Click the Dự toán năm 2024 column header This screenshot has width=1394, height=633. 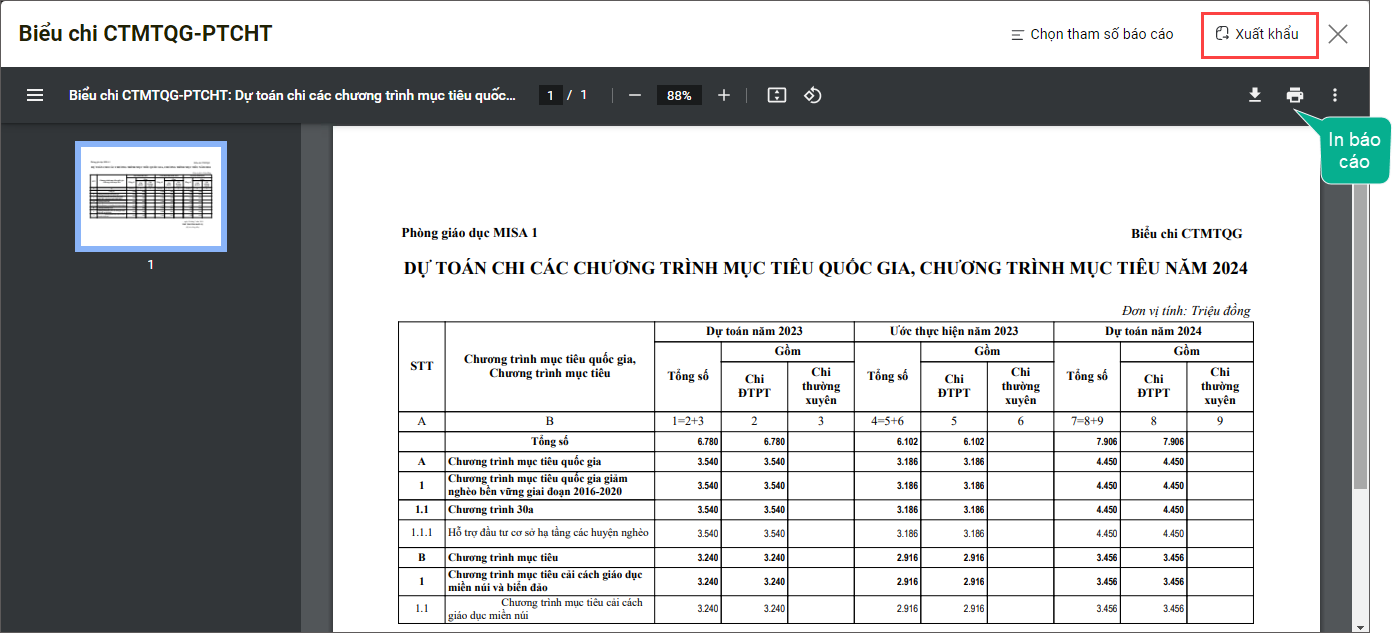1153,331
